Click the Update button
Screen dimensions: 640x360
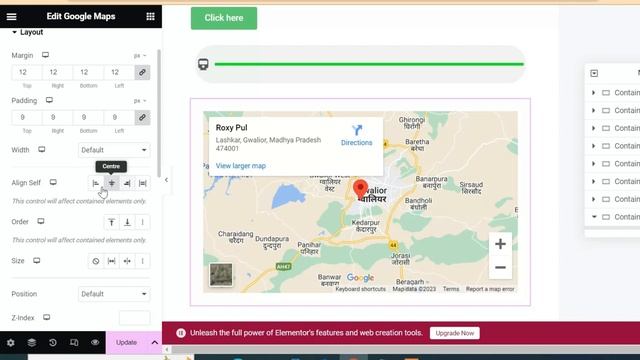pos(127,342)
